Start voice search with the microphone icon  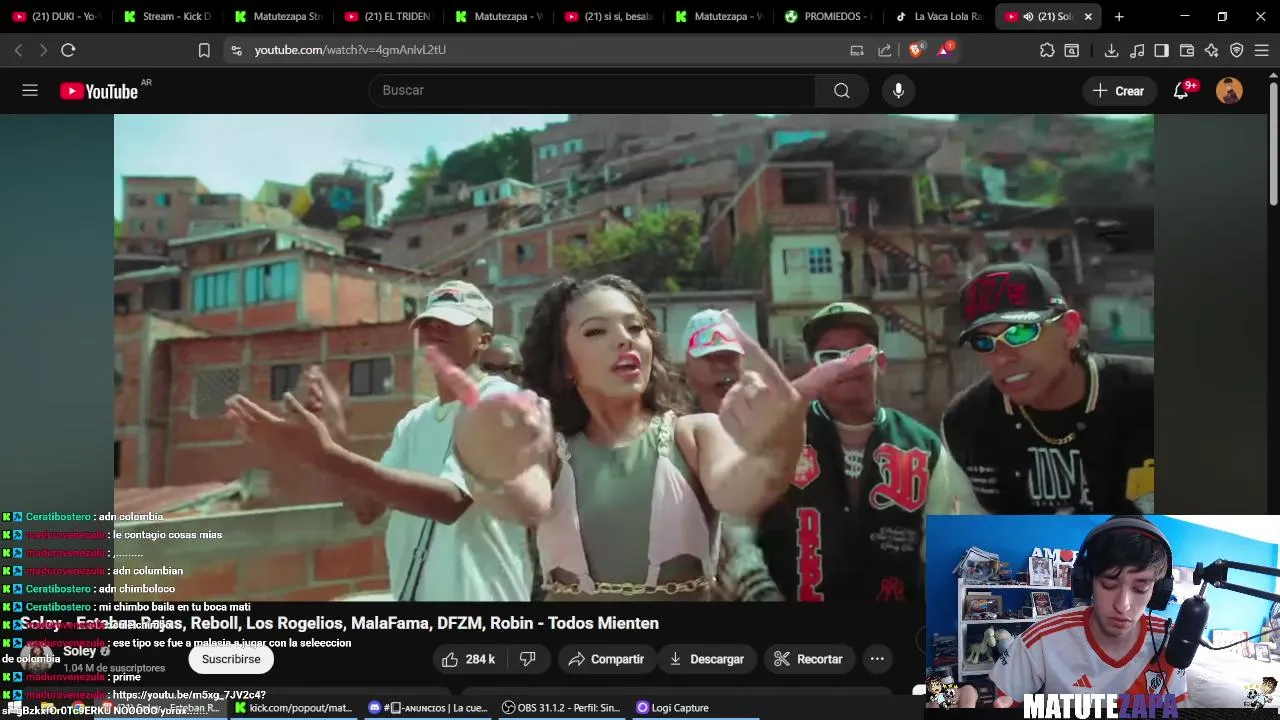point(898,90)
